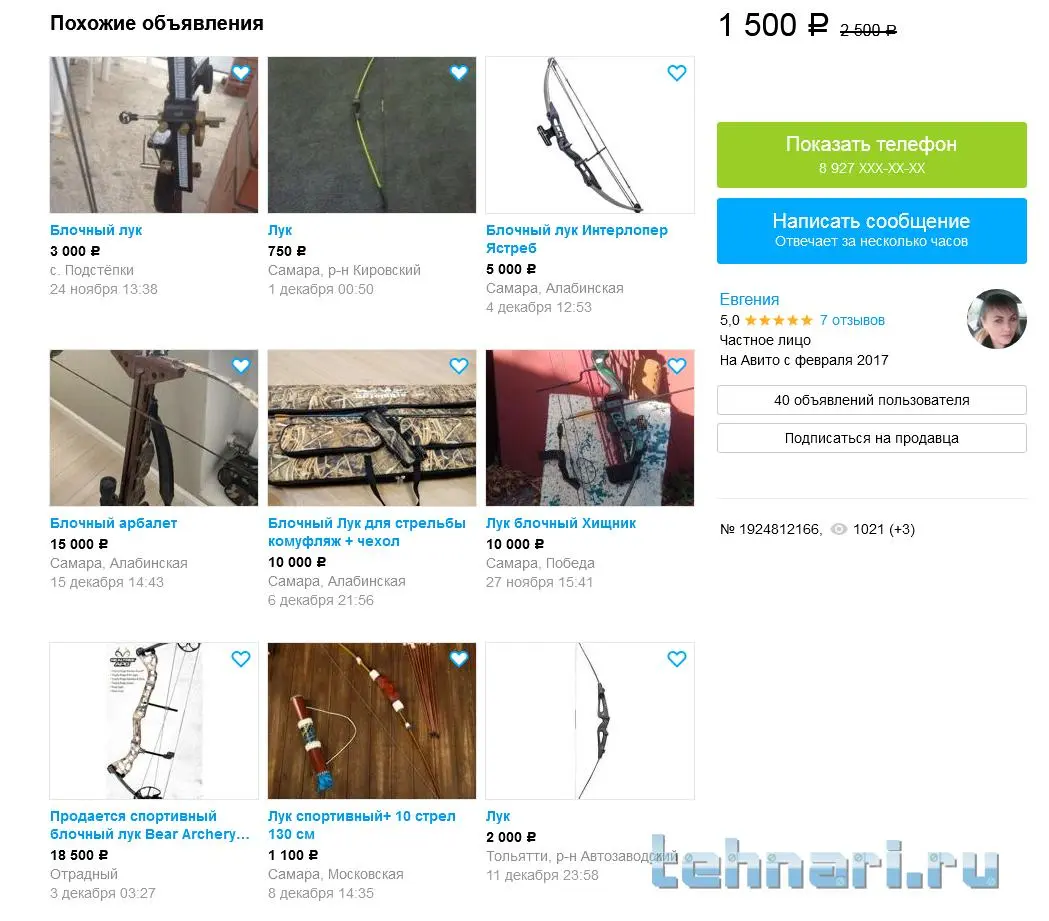1049x921 pixels.
Task: Favorite the 2 000 ₽ Тольятти bow listing
Action: pyautogui.click(x=677, y=658)
